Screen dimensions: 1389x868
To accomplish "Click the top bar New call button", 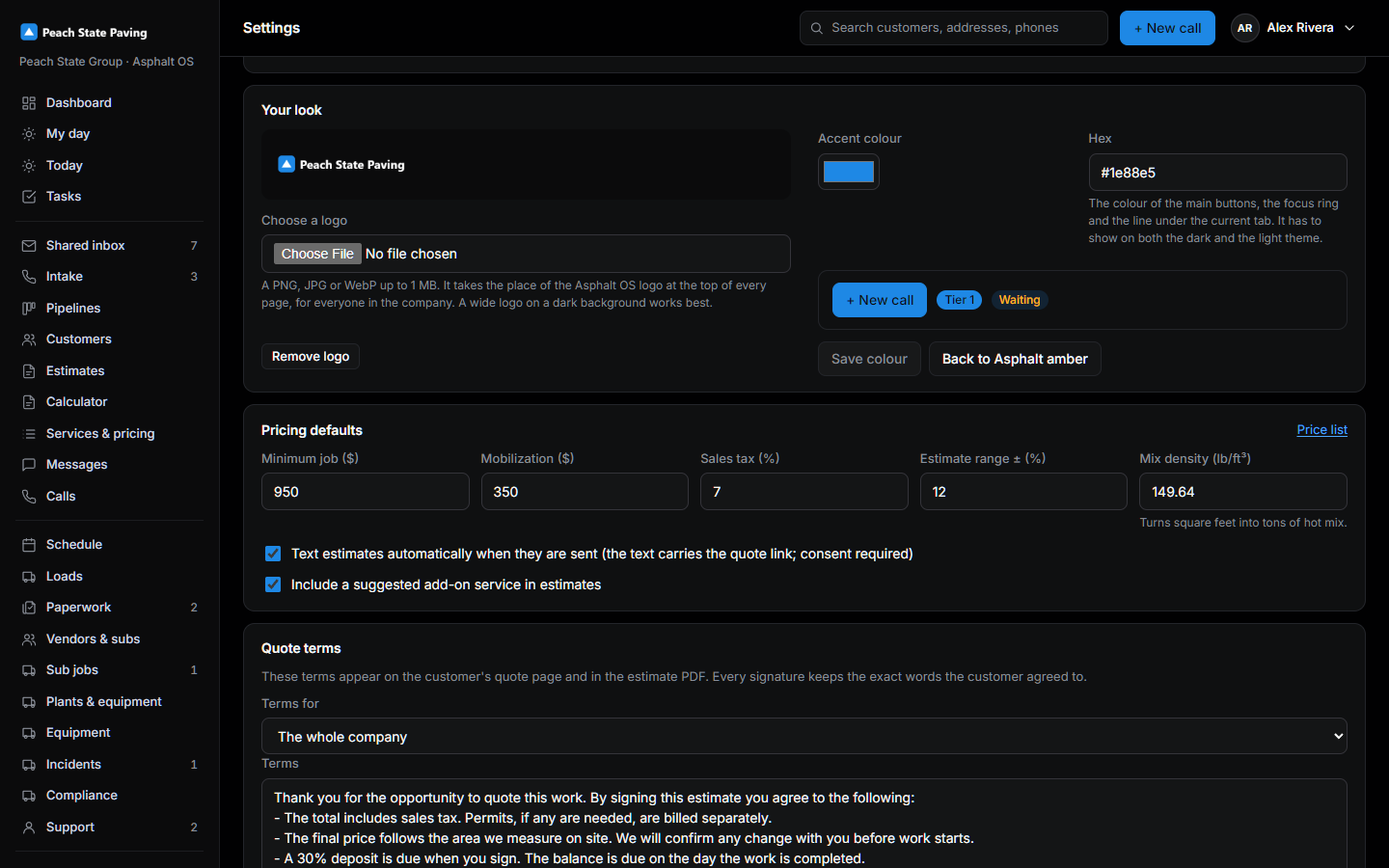I will tap(1167, 28).
